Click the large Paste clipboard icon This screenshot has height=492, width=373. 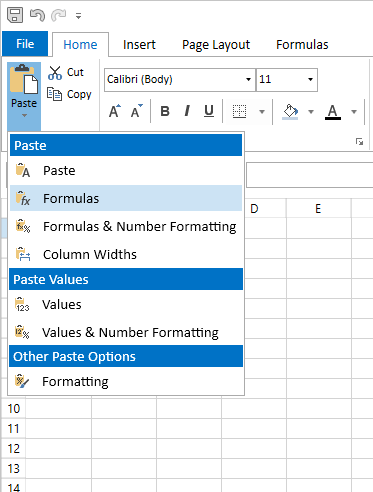24,80
